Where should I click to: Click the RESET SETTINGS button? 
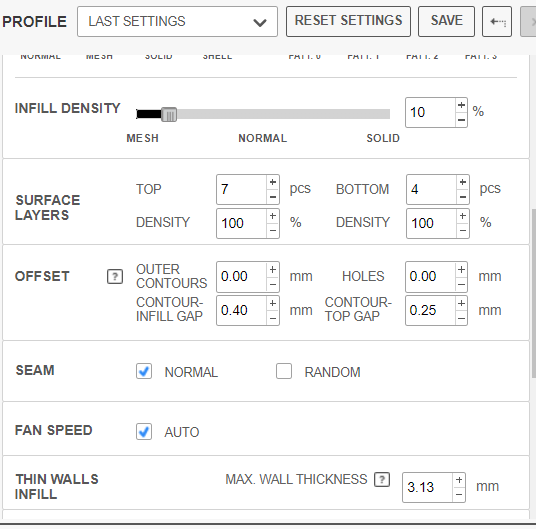[x=348, y=21]
